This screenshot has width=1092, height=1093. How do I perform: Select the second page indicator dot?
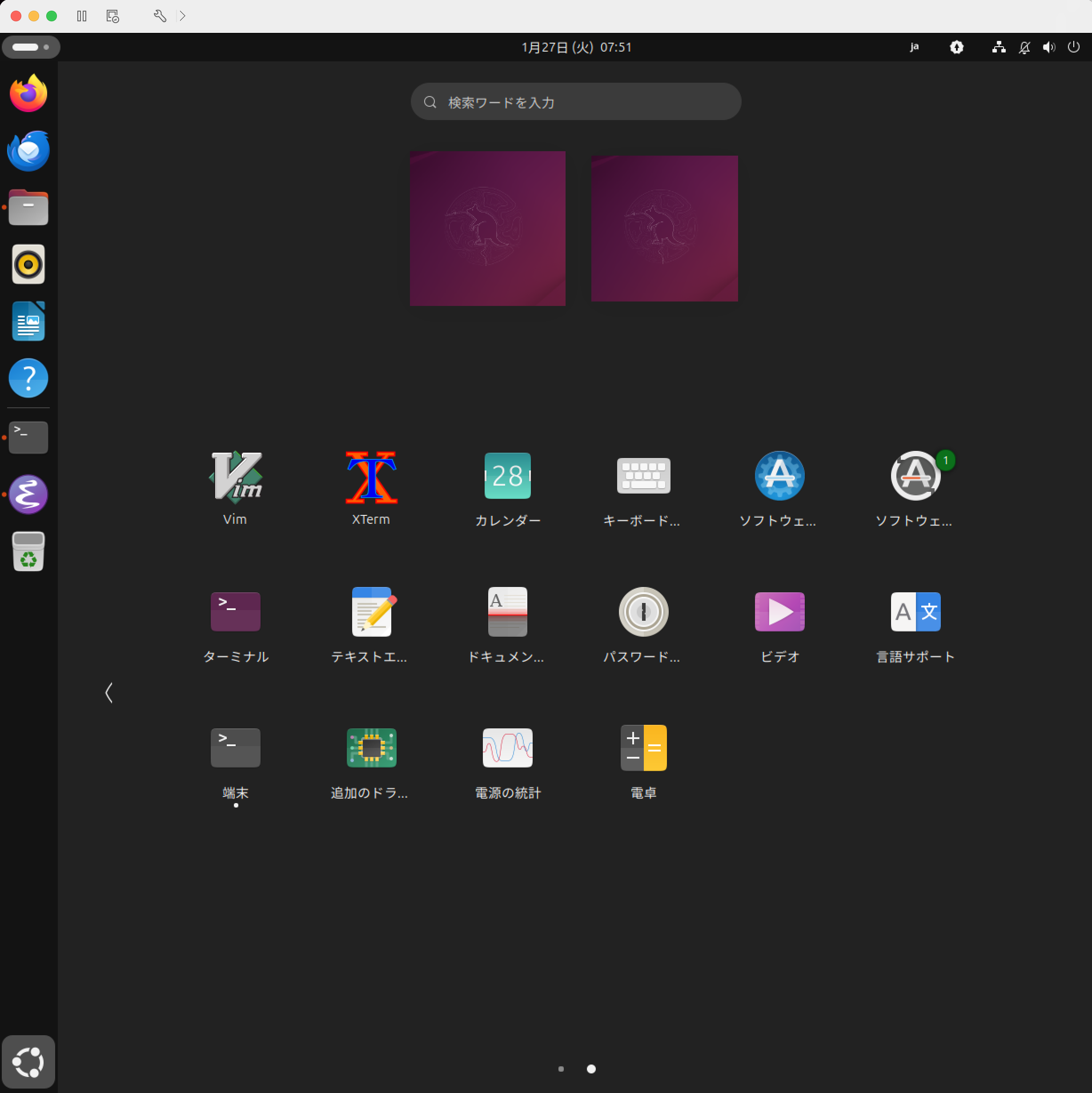coord(591,1069)
